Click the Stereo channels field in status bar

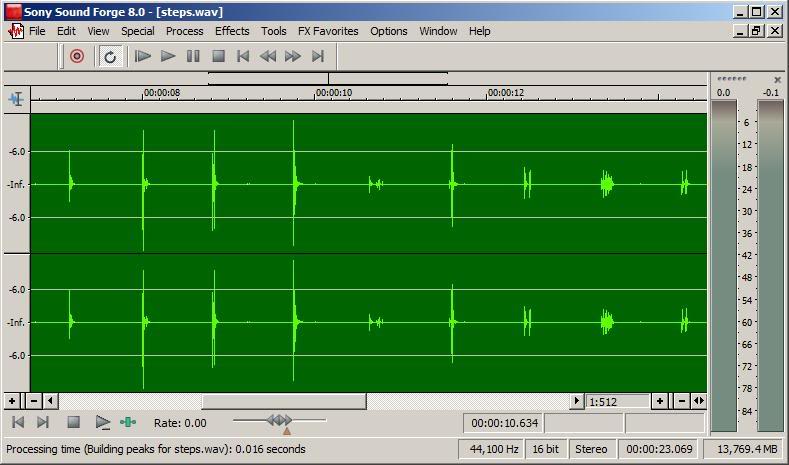pos(591,449)
